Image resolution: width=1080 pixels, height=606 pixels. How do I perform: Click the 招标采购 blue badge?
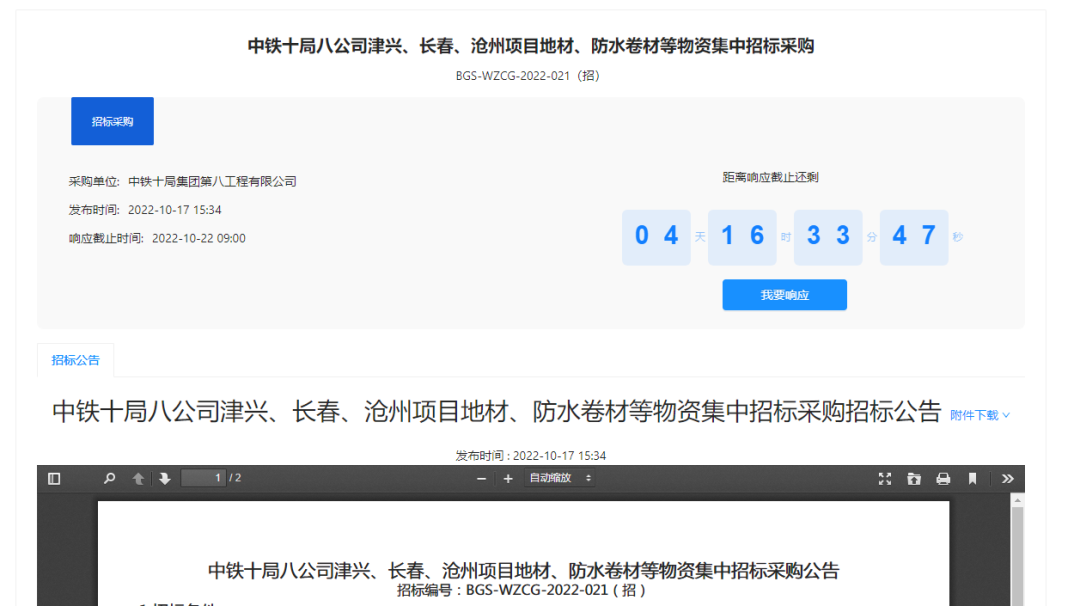112,121
